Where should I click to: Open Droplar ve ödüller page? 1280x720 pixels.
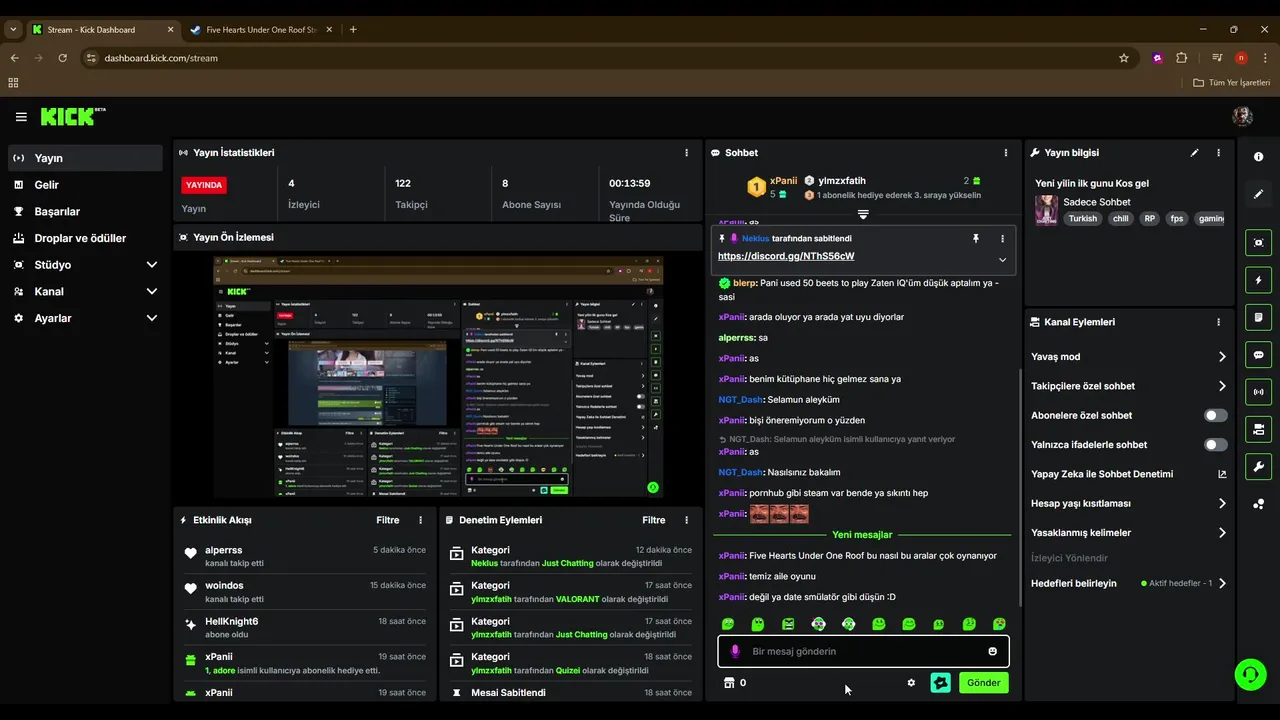[x=85, y=238]
